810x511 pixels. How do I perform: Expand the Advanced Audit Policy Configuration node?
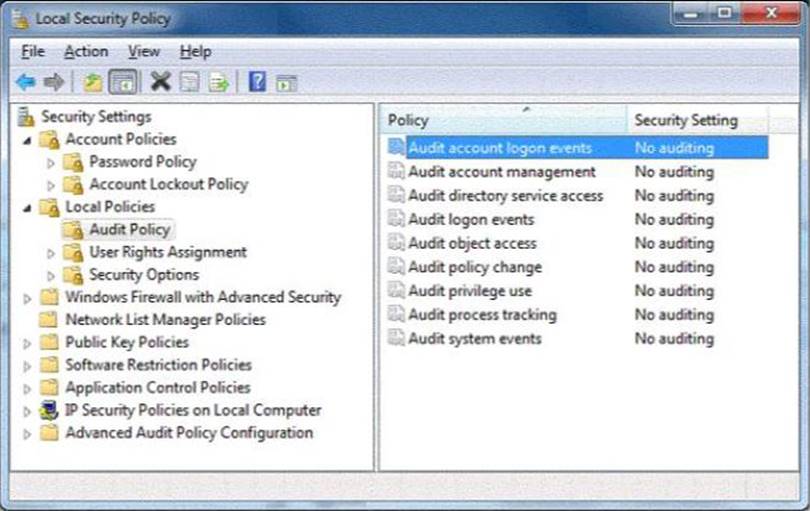point(28,434)
